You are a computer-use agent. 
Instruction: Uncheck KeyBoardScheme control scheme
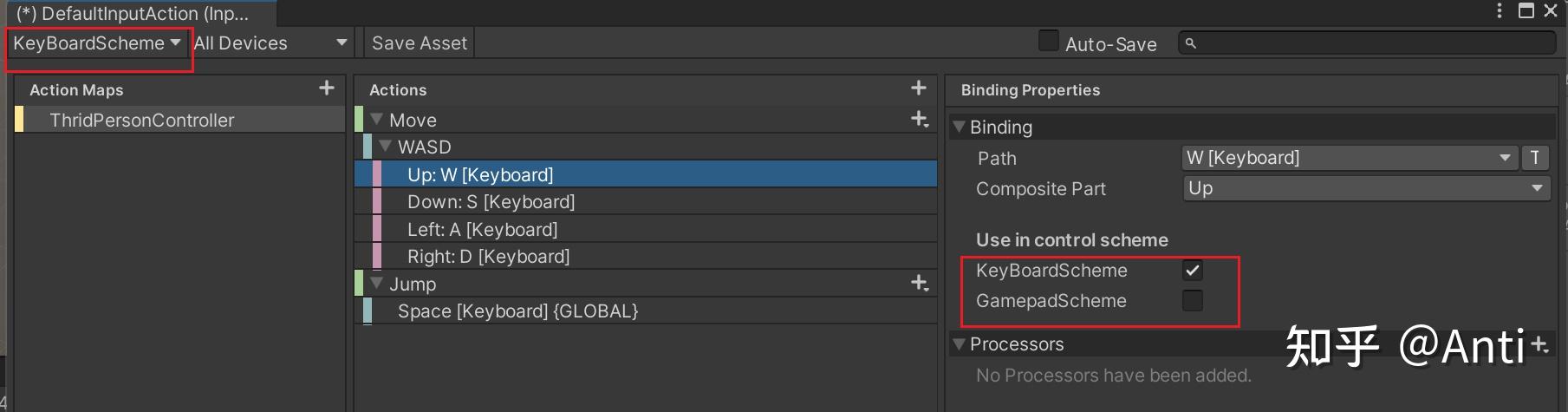tap(1193, 271)
